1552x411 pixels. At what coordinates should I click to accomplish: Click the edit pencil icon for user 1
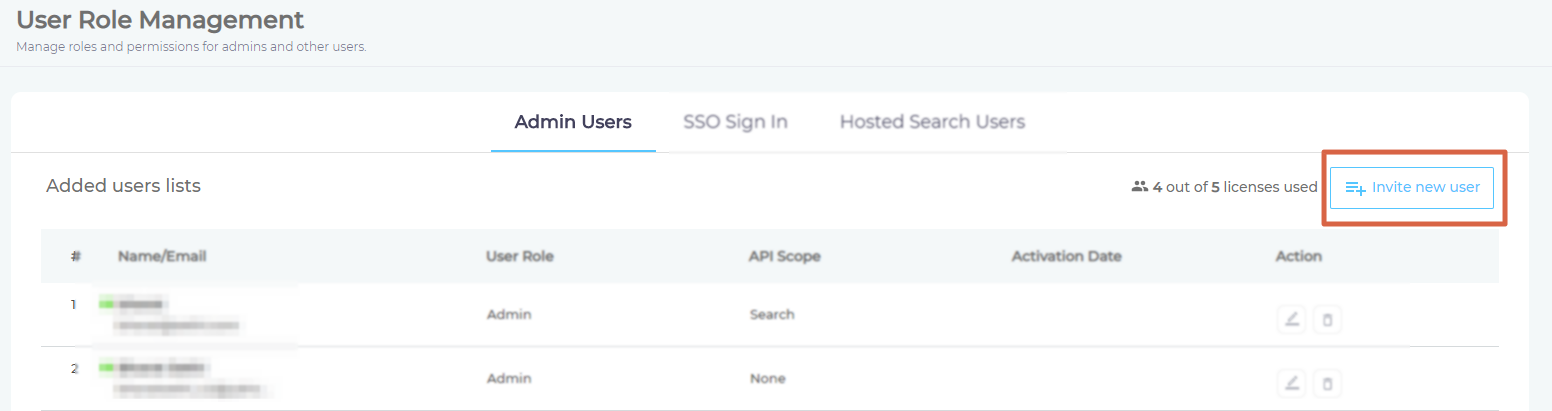click(1292, 320)
